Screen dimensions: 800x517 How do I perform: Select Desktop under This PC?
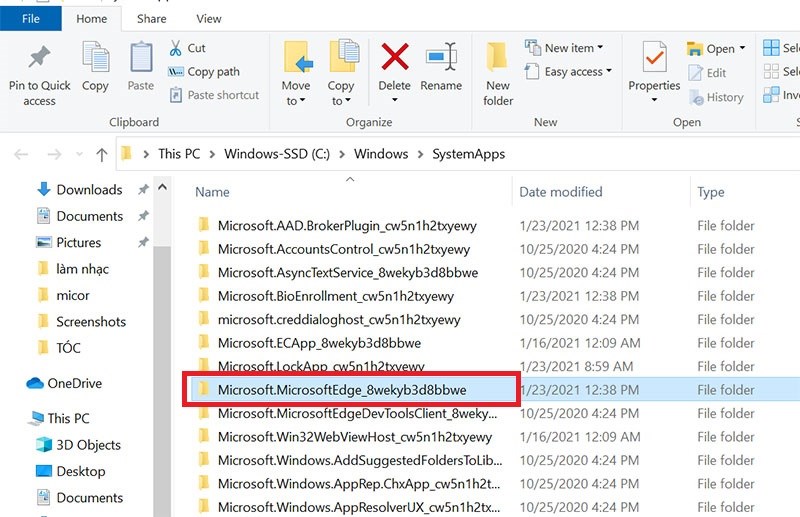point(71,471)
